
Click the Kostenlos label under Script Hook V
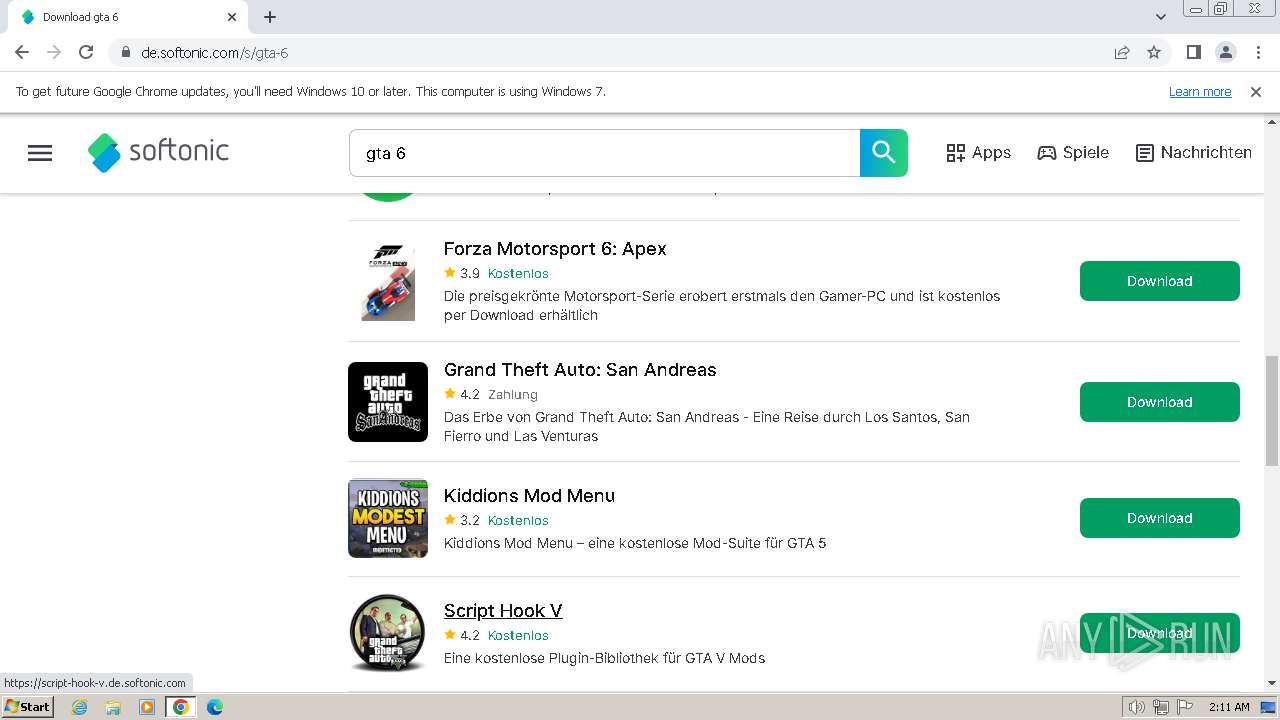coord(518,636)
